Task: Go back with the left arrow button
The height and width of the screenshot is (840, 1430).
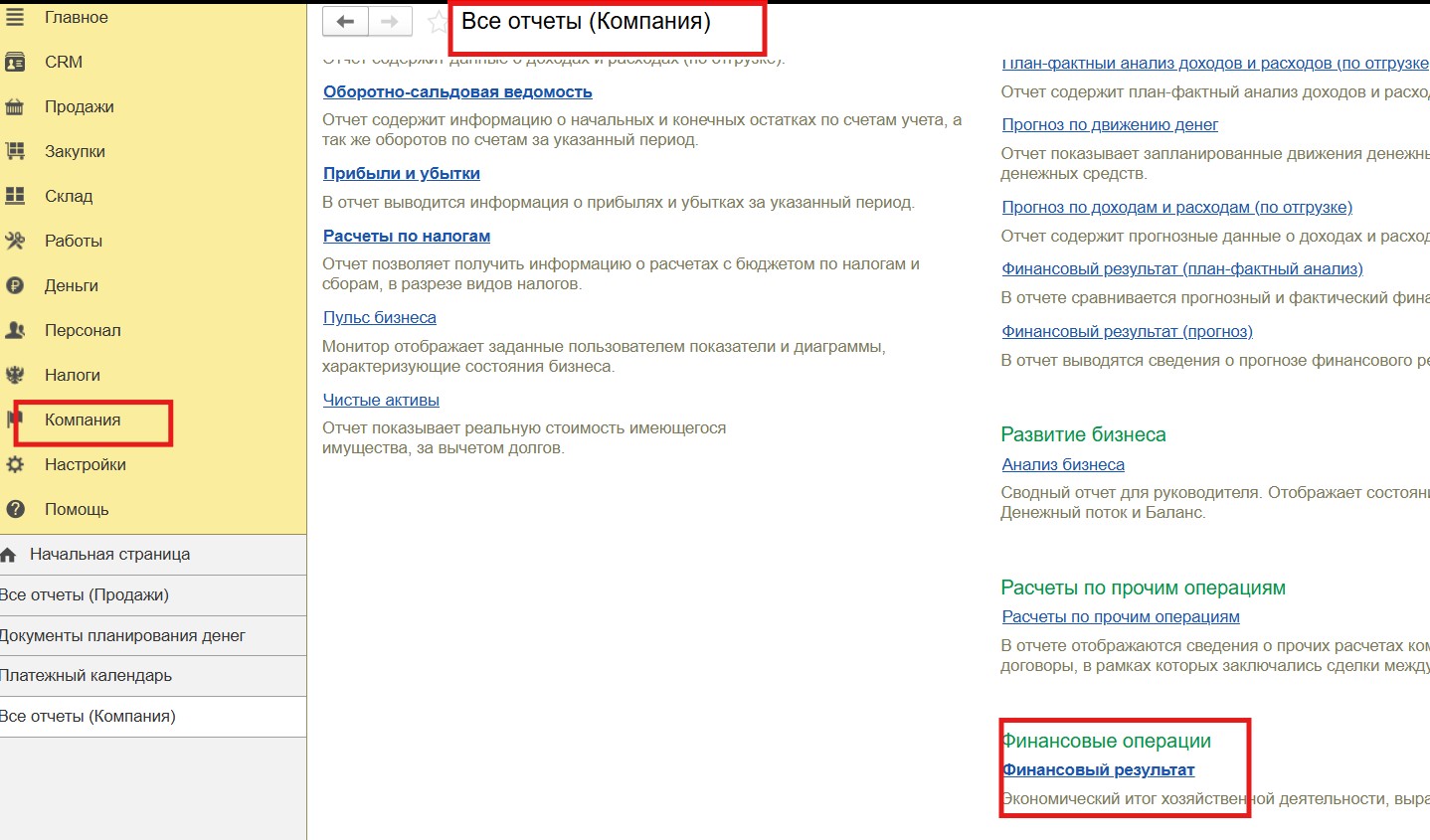Action: [345, 21]
